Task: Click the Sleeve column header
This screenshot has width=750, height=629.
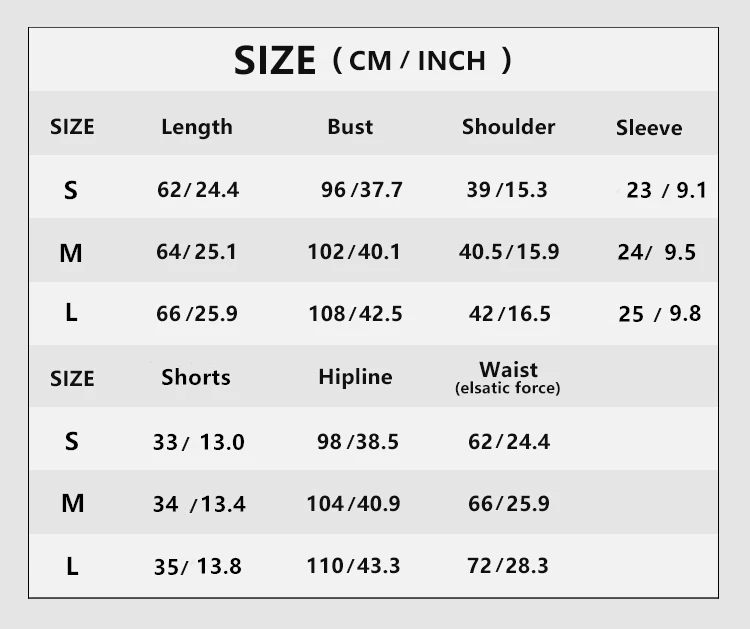Action: click(649, 128)
